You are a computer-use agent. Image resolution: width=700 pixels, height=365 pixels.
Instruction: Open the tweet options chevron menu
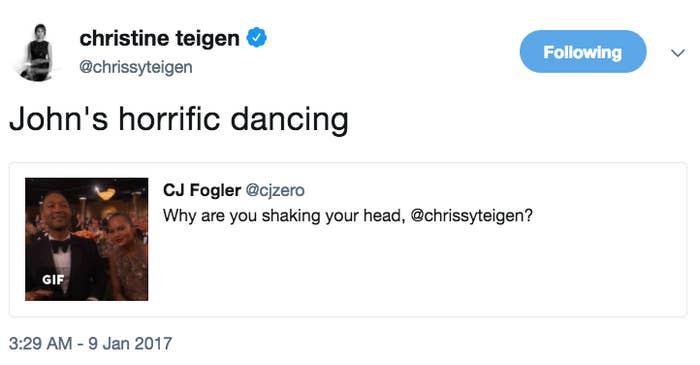click(x=678, y=53)
